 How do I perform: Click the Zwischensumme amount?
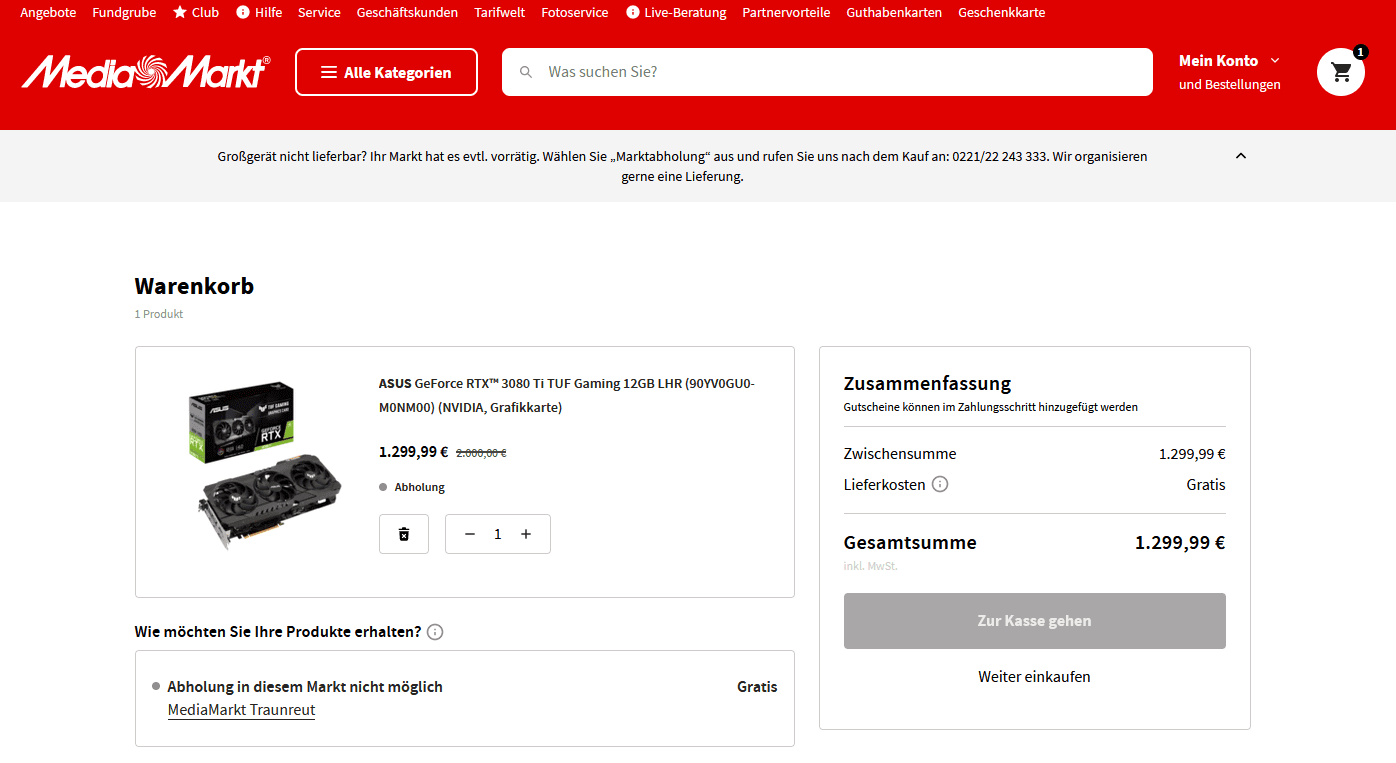pyautogui.click(x=1192, y=454)
